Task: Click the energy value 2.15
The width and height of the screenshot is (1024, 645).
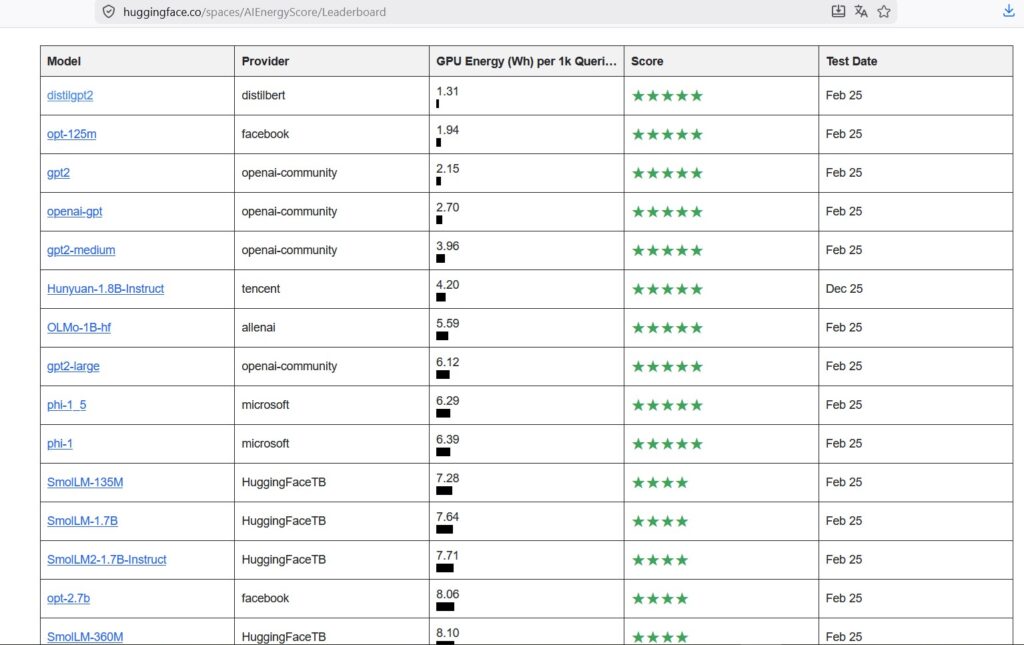Action: pos(447,168)
